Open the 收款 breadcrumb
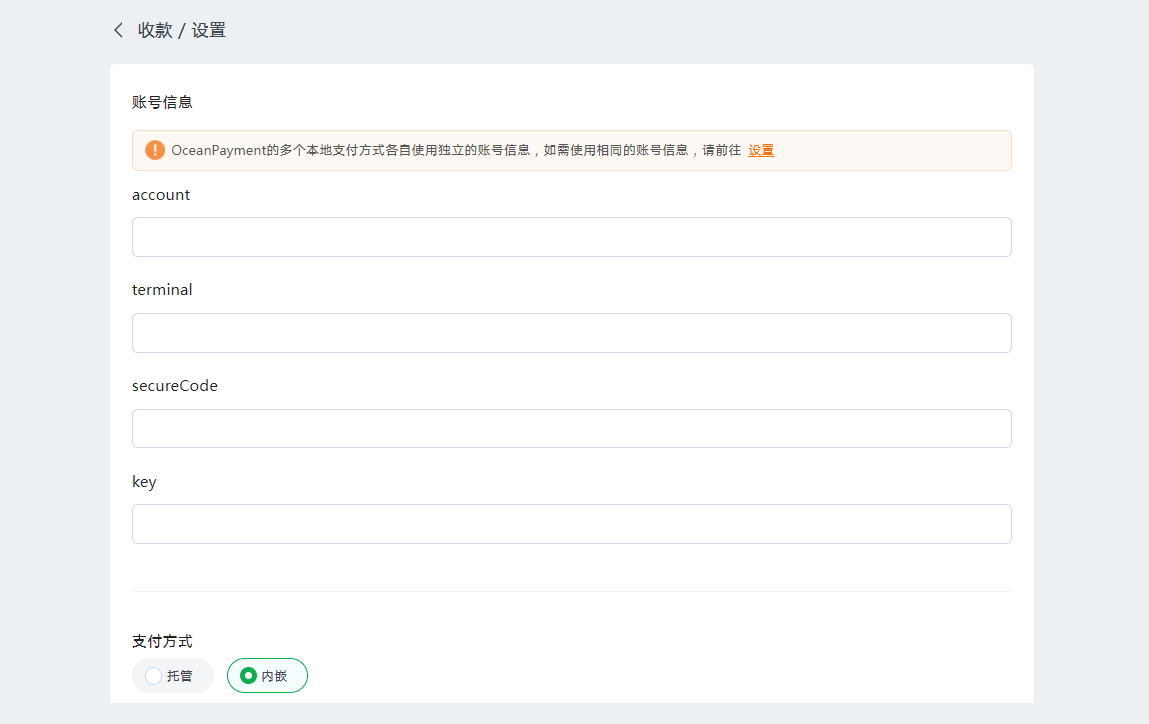 [155, 31]
